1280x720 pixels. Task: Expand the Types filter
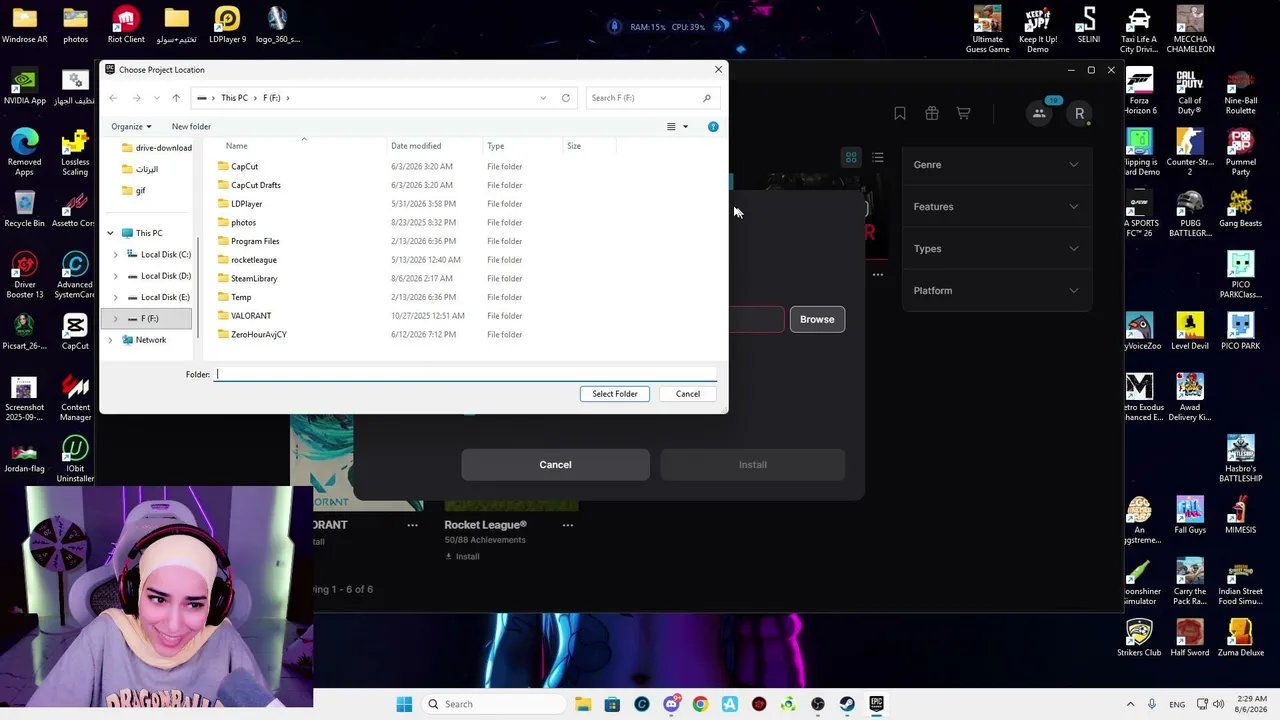coord(996,249)
